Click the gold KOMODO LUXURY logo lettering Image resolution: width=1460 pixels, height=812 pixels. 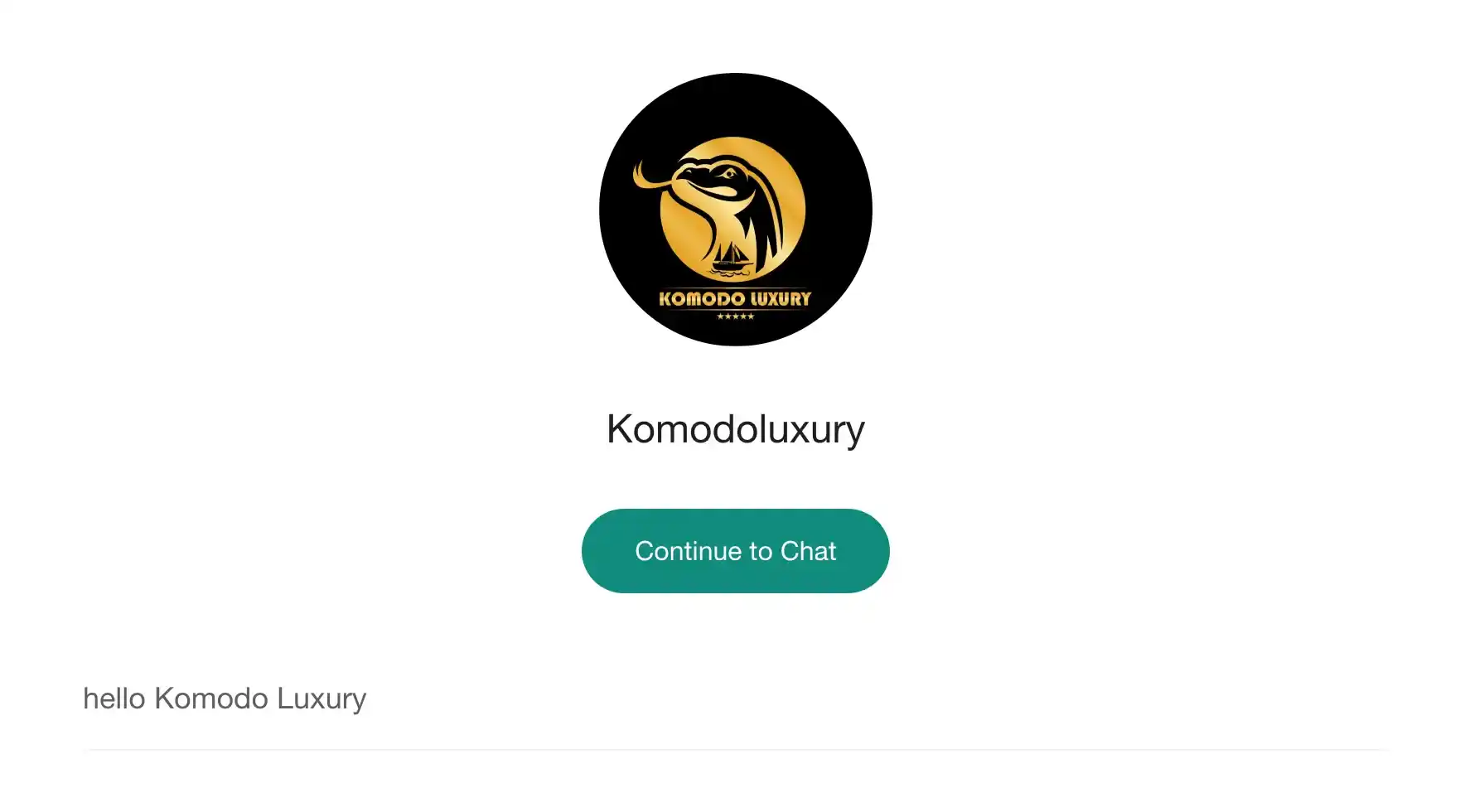[735, 298]
